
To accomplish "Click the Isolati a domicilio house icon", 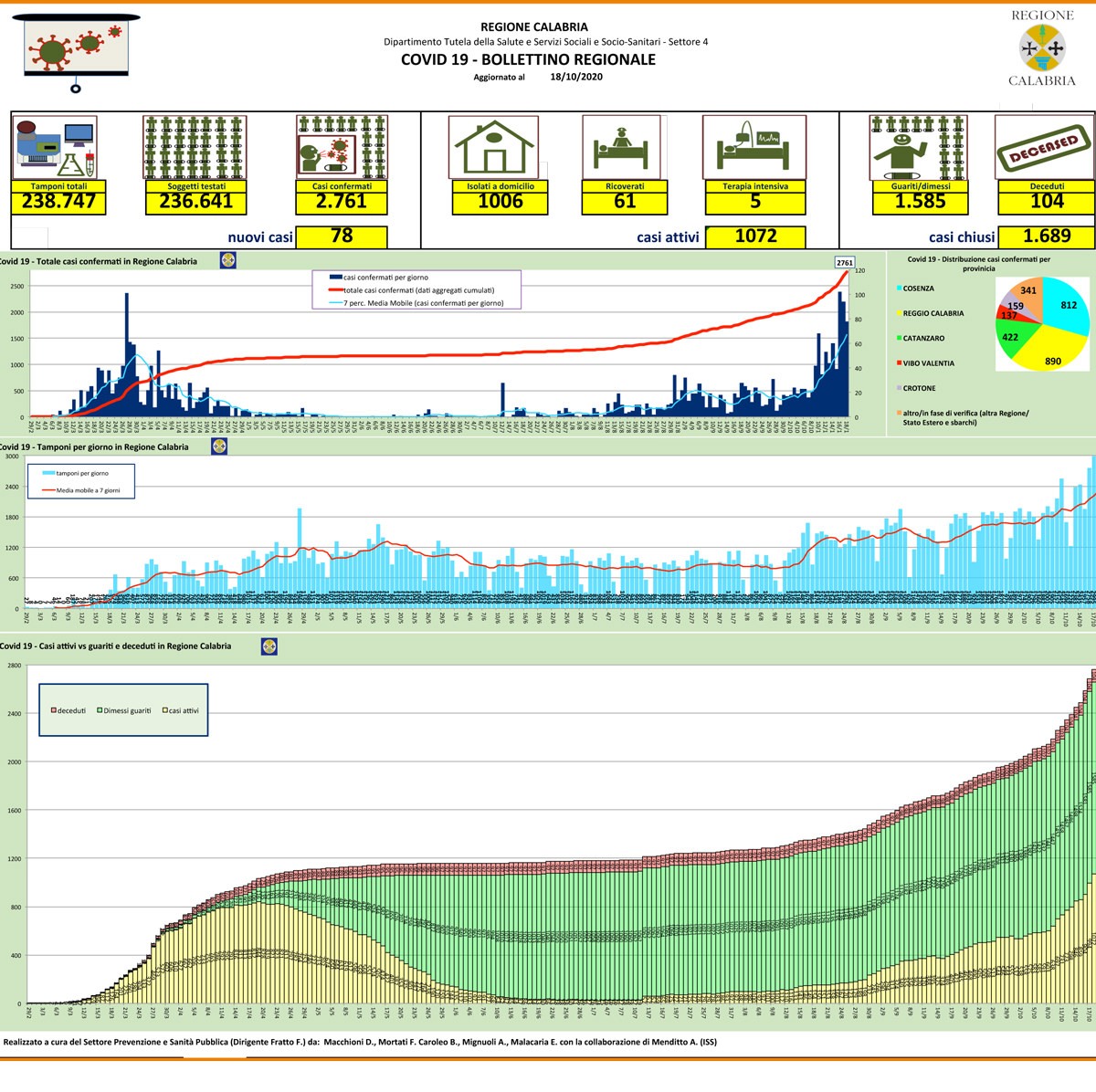I will coord(494,147).
